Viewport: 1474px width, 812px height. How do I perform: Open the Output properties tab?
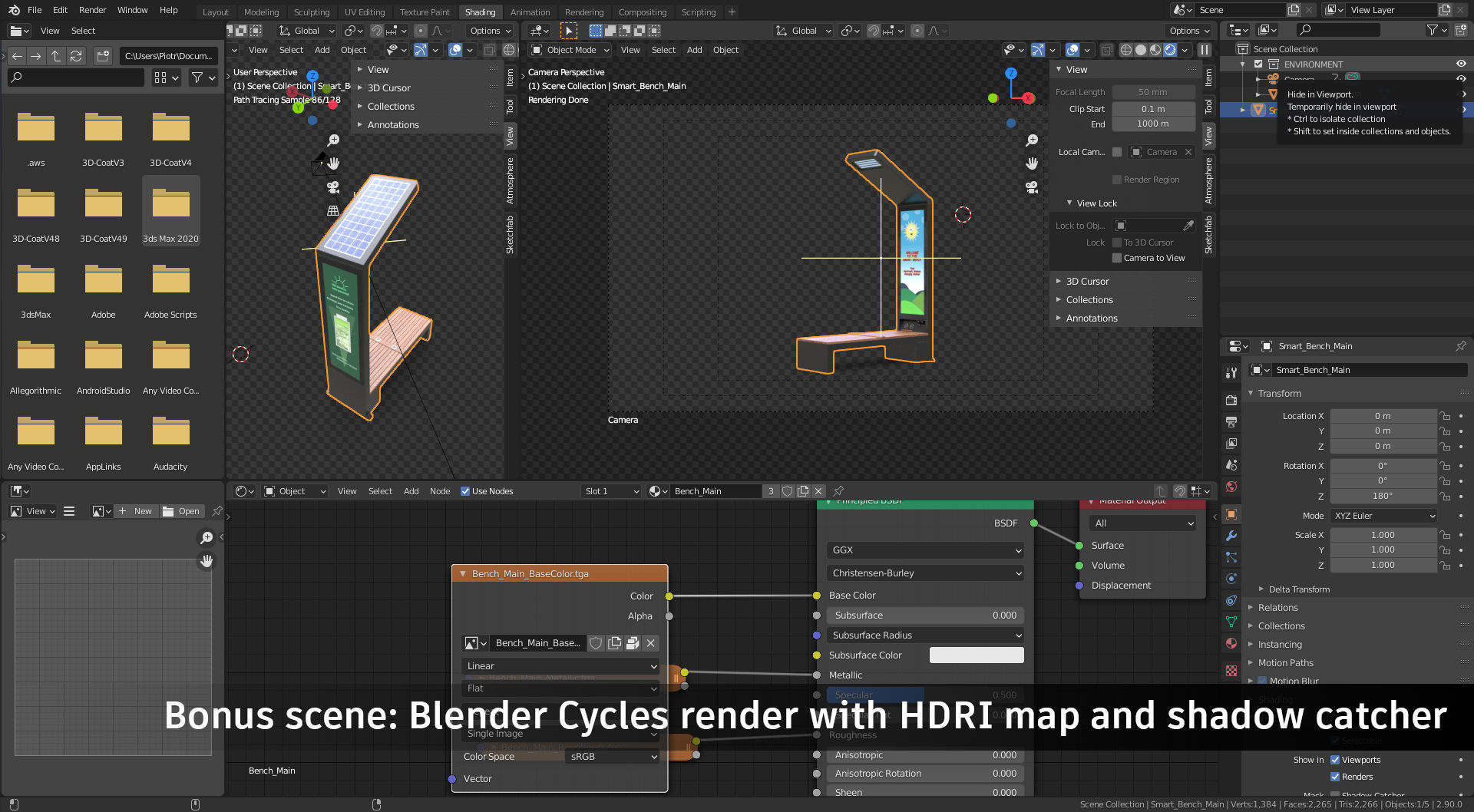(x=1231, y=421)
